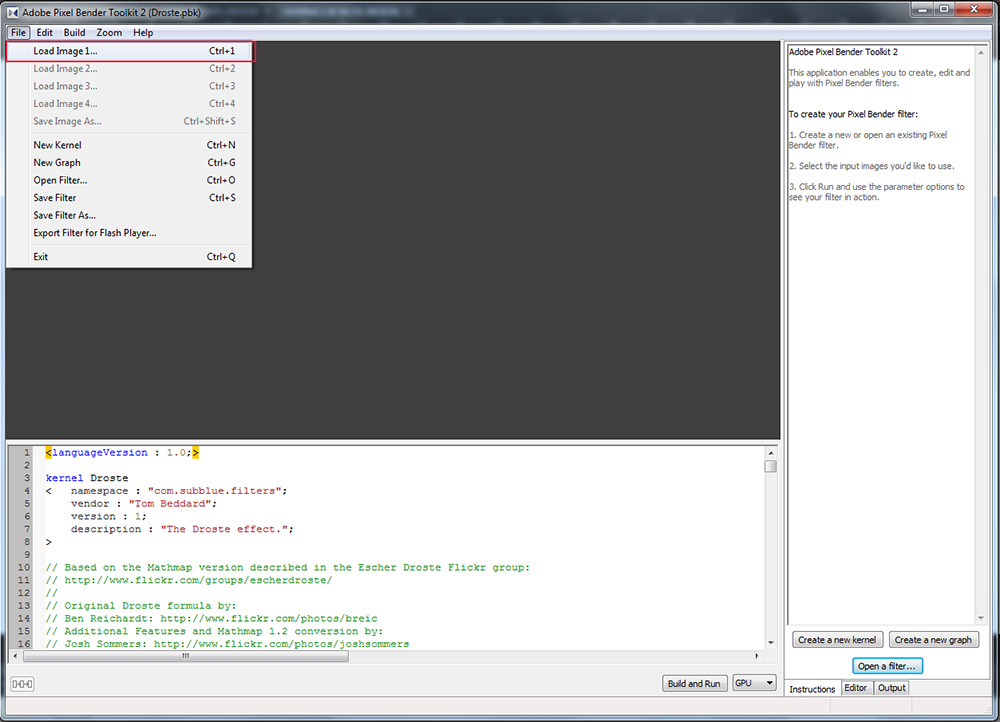Click the 'version : 1;' code line
The width and height of the screenshot is (1000, 722).
(109, 517)
